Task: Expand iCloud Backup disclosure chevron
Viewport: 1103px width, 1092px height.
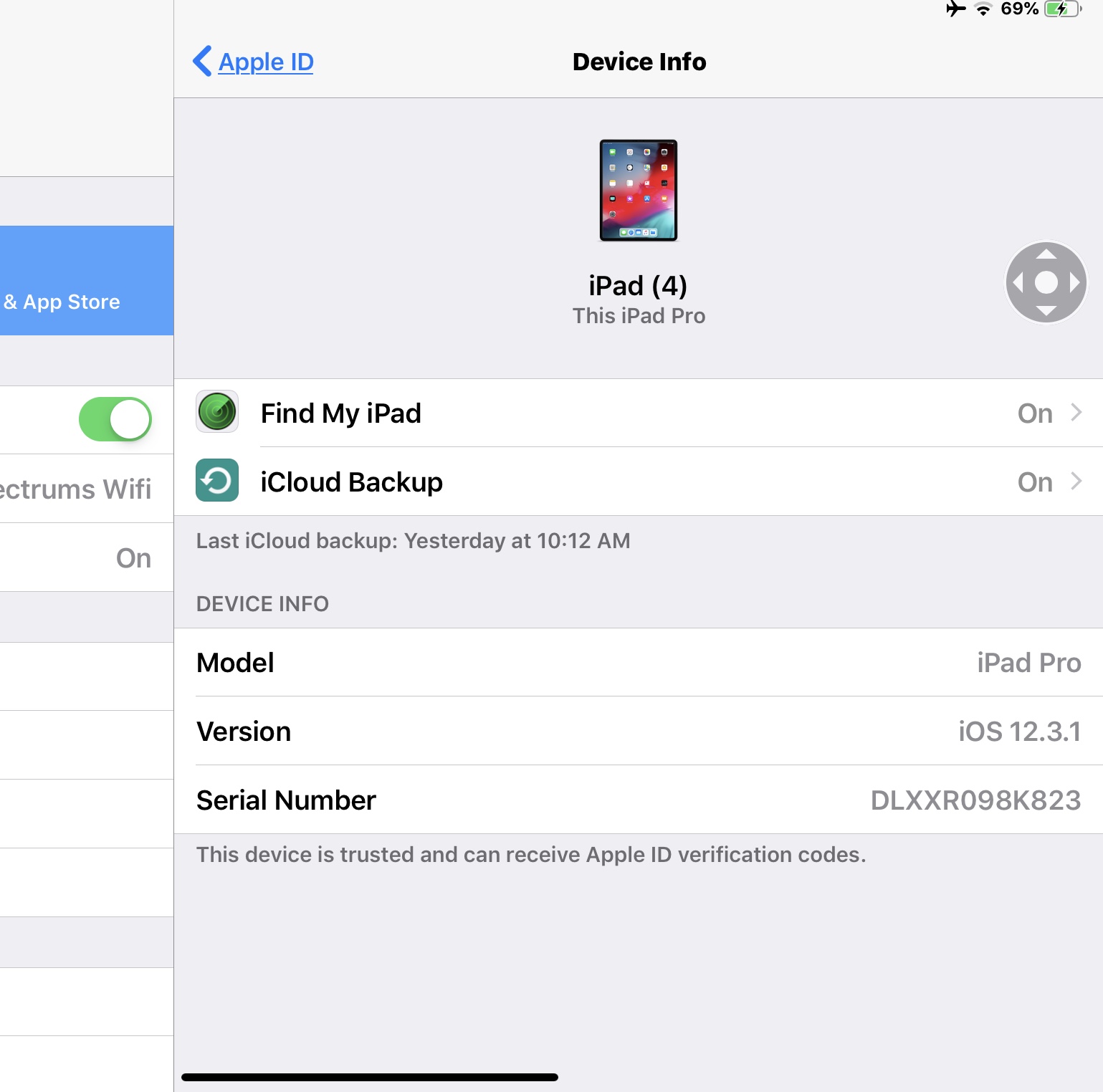Action: (x=1076, y=481)
